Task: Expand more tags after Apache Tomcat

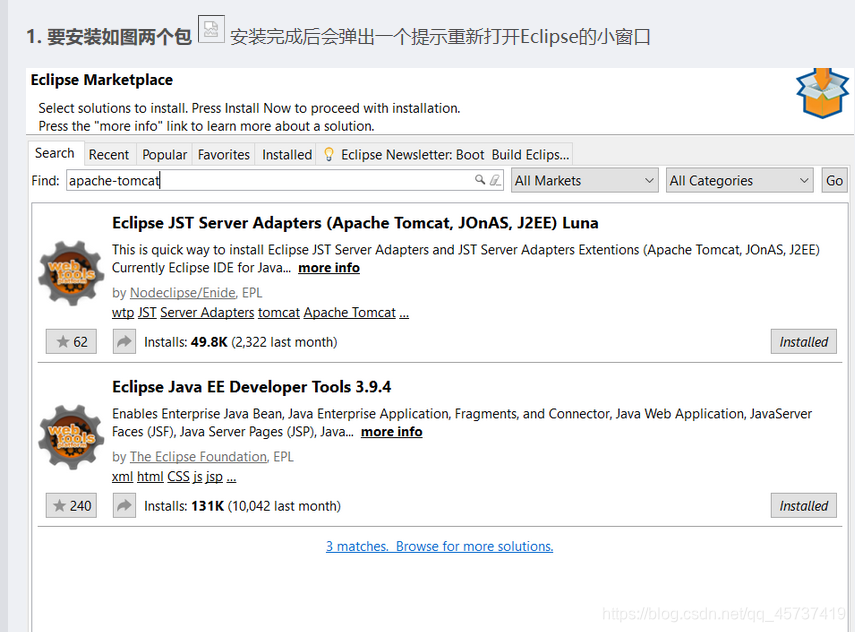Action: coord(404,314)
